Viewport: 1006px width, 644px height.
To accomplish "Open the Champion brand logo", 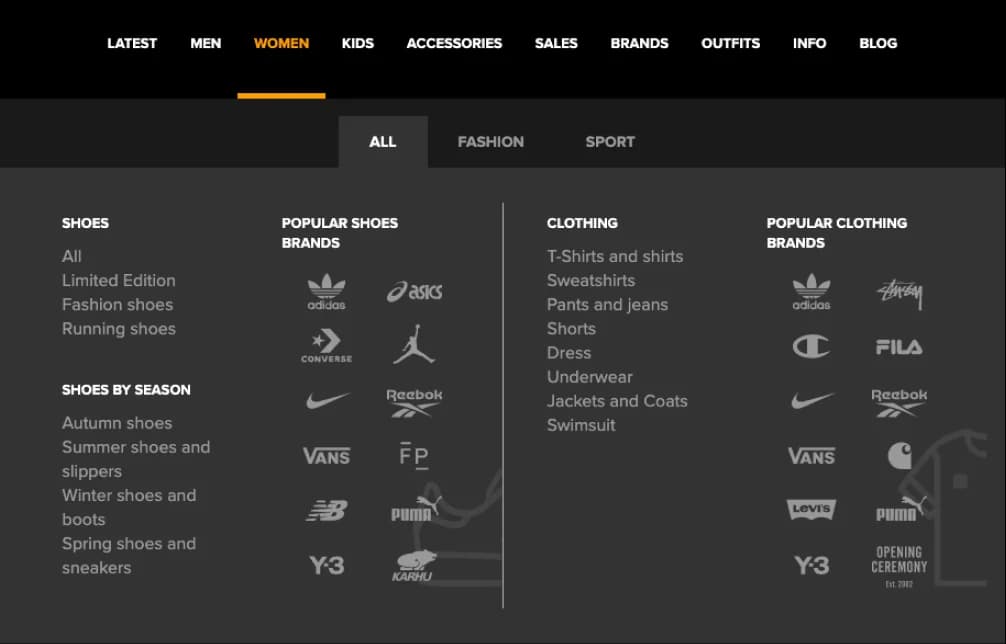I will 811,347.
